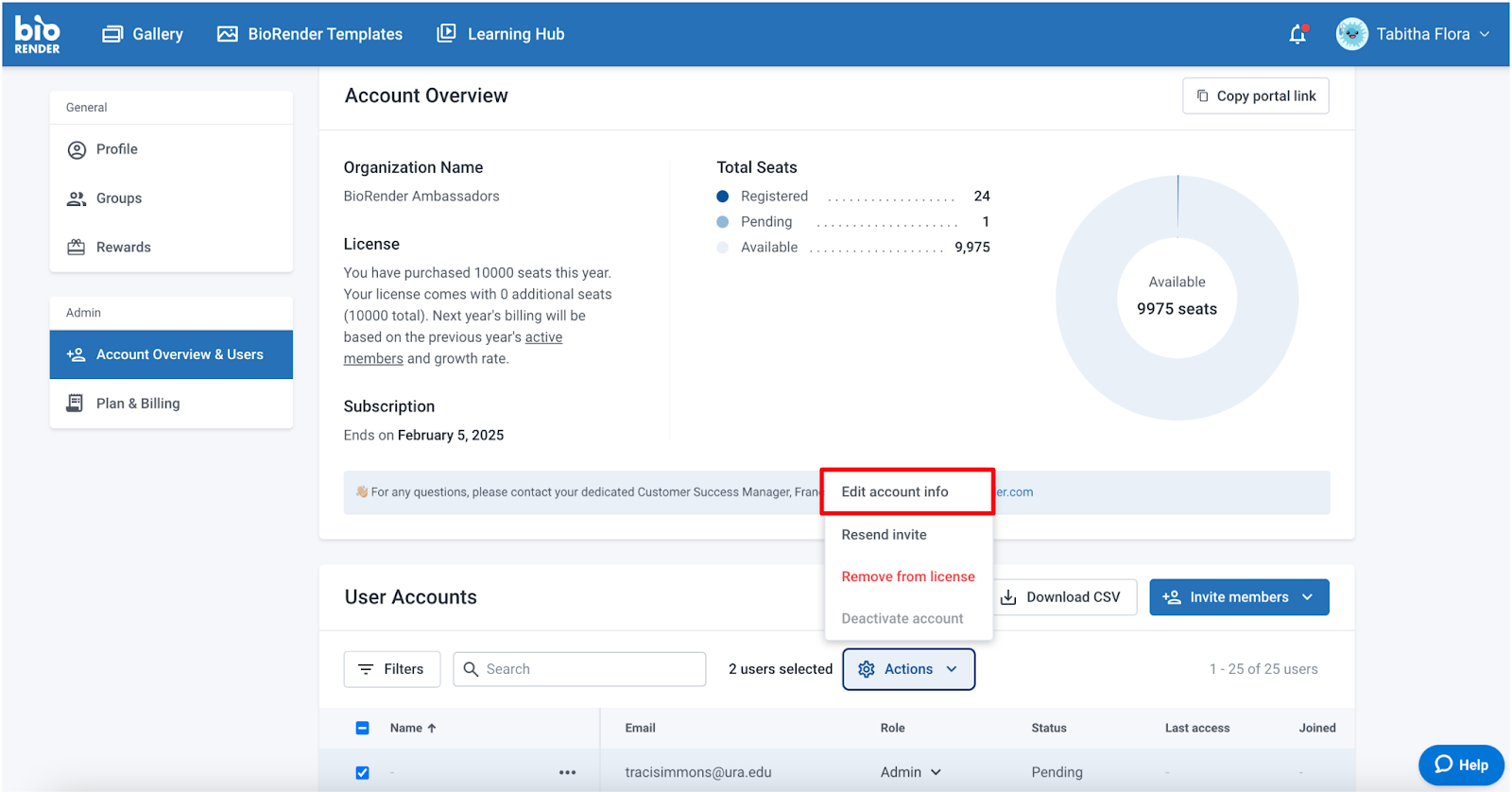Click the '1 - 25 of 25 users' count
The image size is (1512, 792).
coord(1263,669)
